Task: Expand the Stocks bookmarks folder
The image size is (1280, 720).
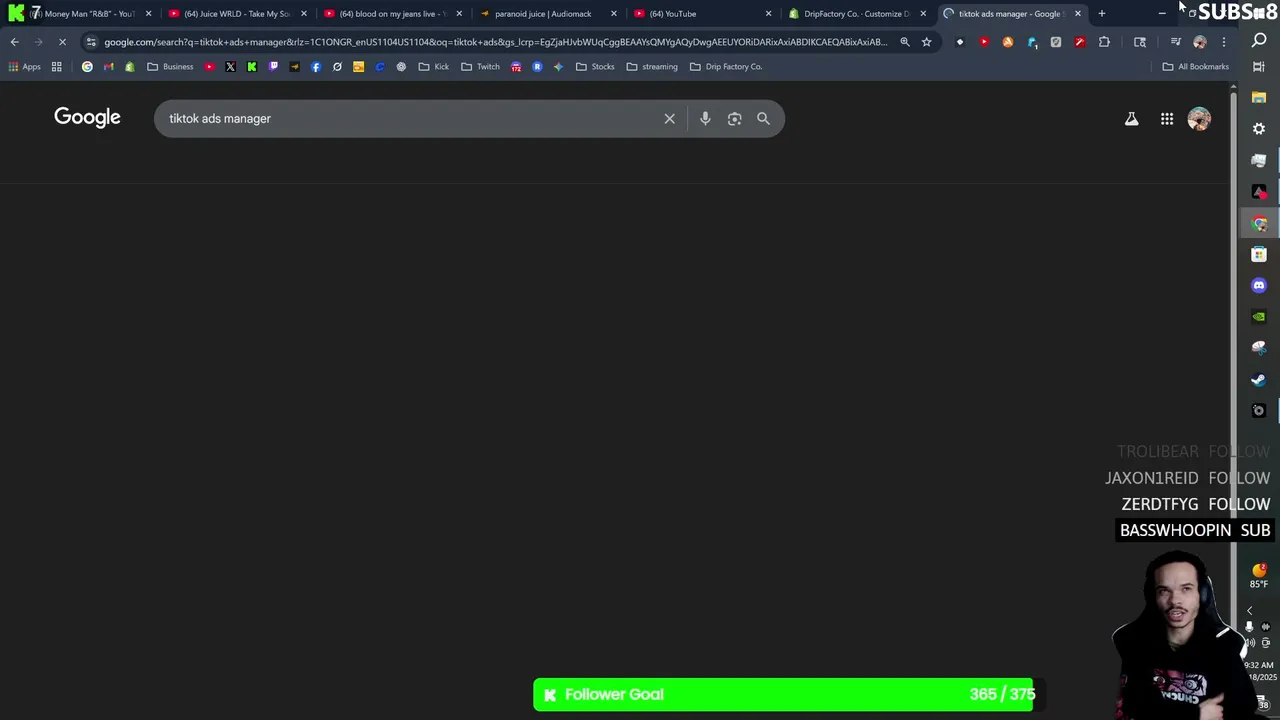Action: (595, 66)
